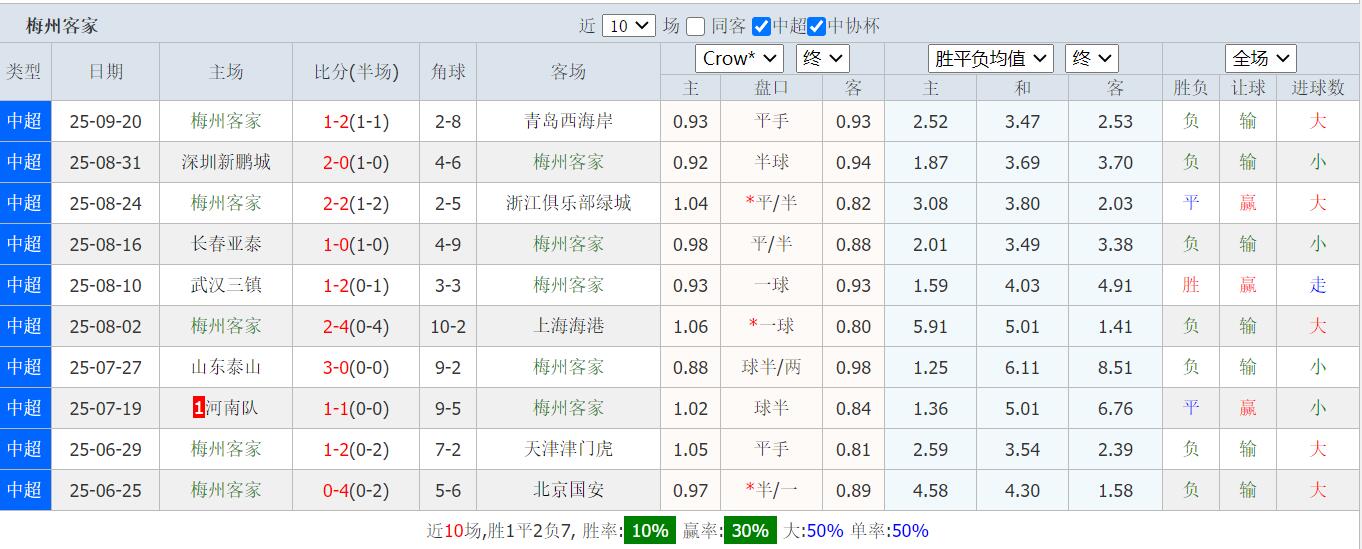1362x549 pixels.
Task: Click the 中超 badge in the 25-09-20 row
Action: pos(25,121)
